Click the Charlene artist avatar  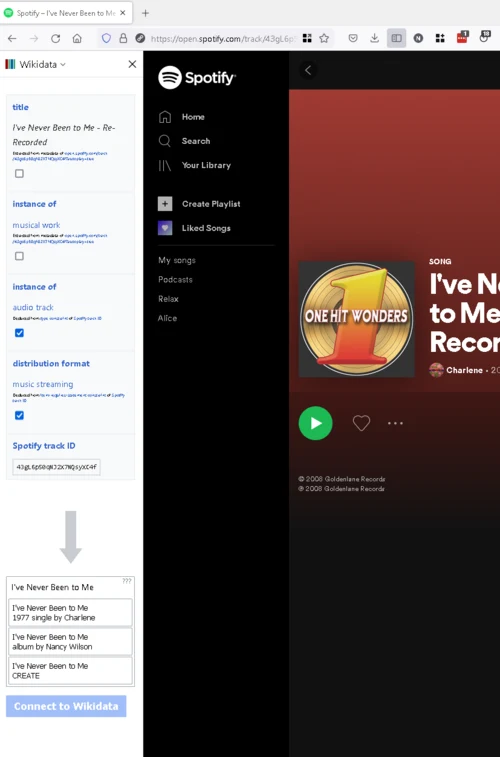coord(436,370)
